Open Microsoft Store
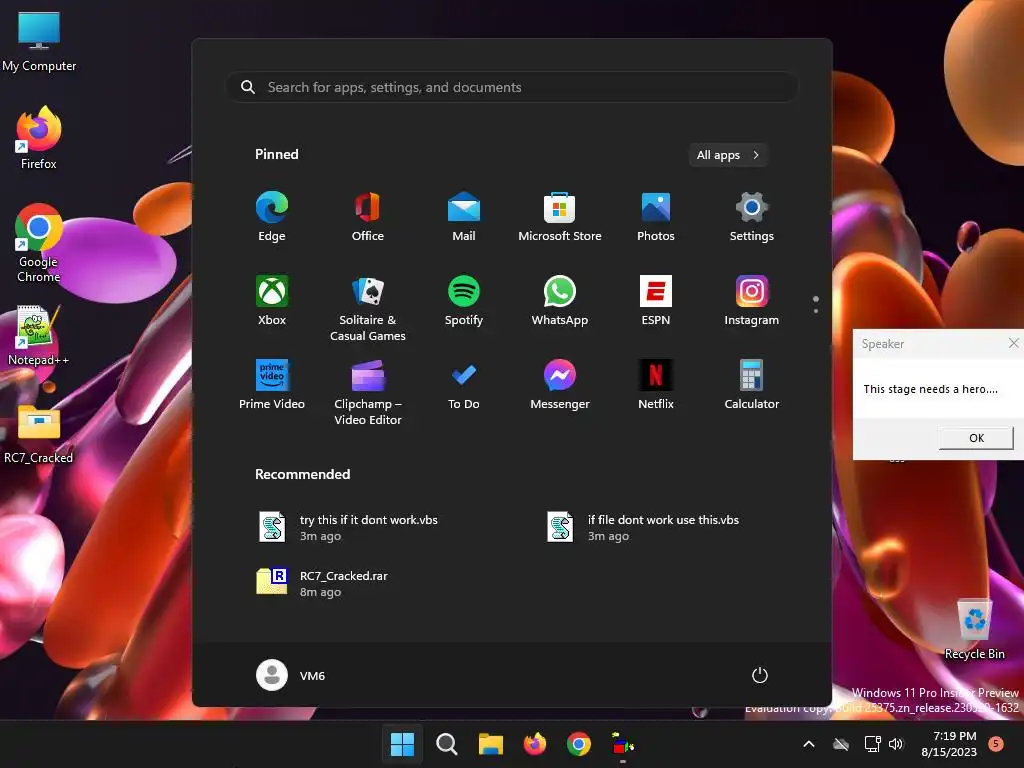 point(560,216)
